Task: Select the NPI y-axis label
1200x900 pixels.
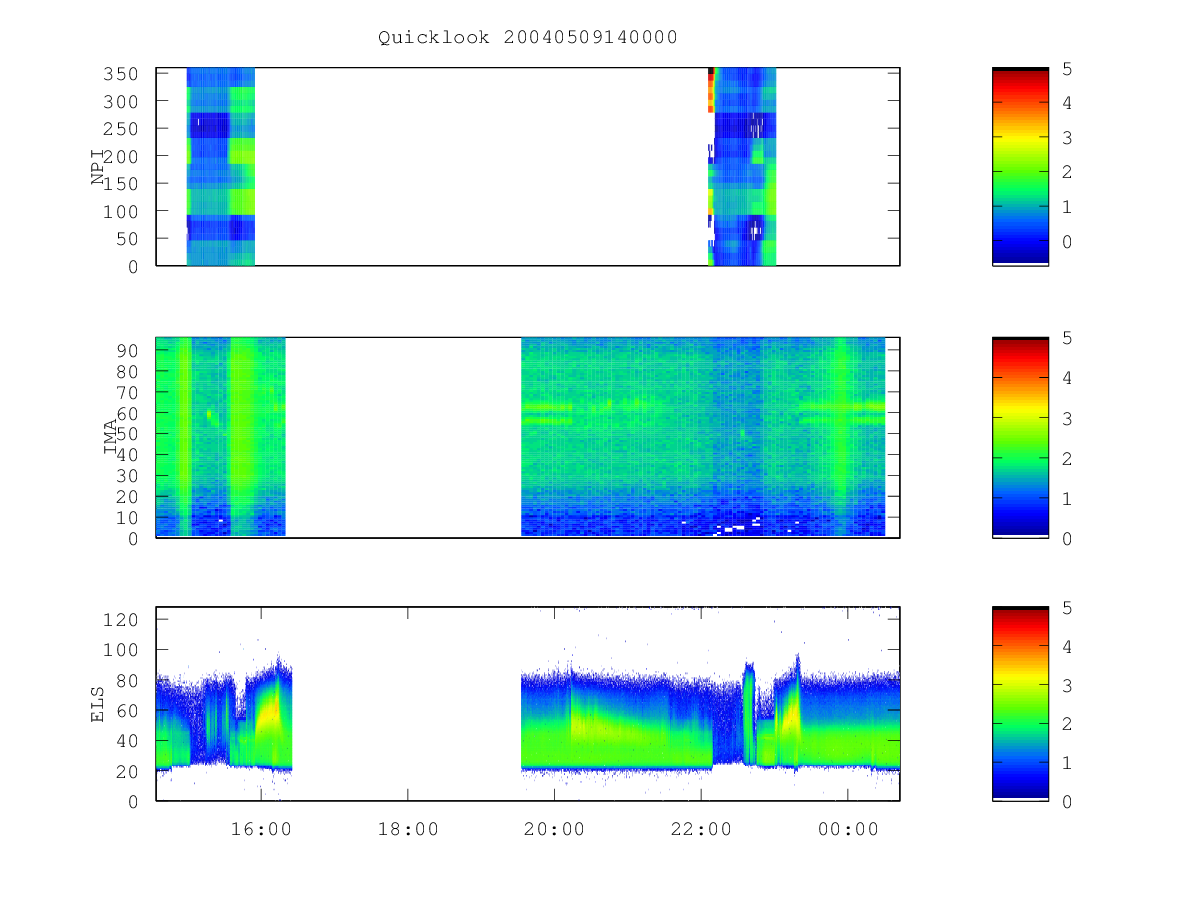Action: click(98, 167)
